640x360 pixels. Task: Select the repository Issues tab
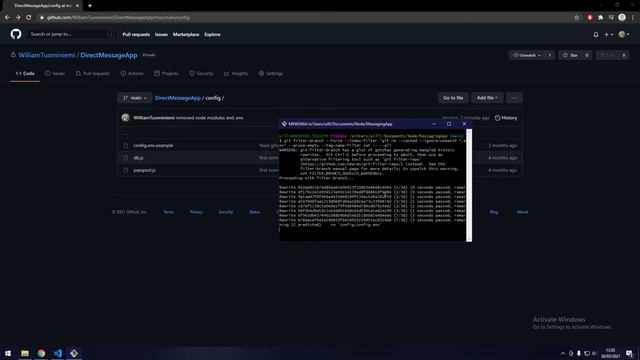click(55, 73)
